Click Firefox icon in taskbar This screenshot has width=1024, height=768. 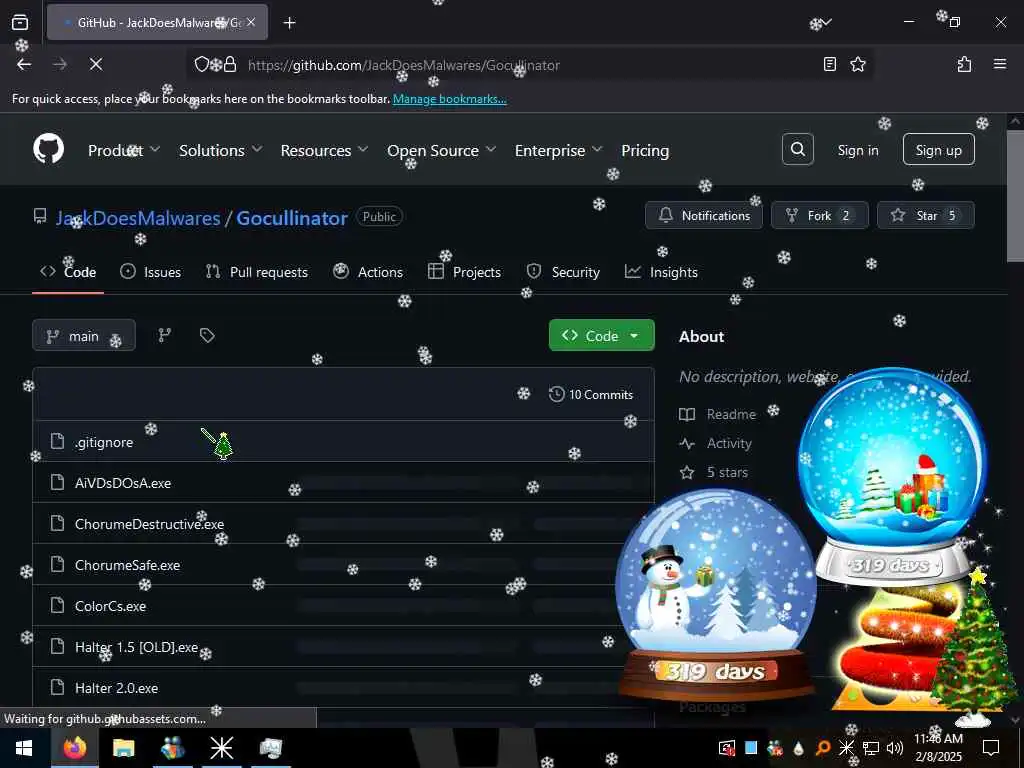click(74, 748)
